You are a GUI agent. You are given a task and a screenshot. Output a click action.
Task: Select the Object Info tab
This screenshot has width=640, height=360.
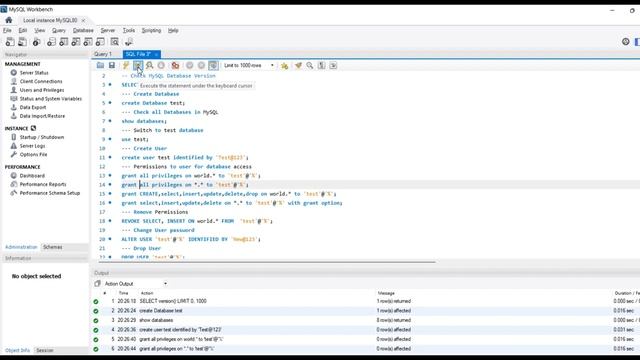pyautogui.click(x=17, y=350)
